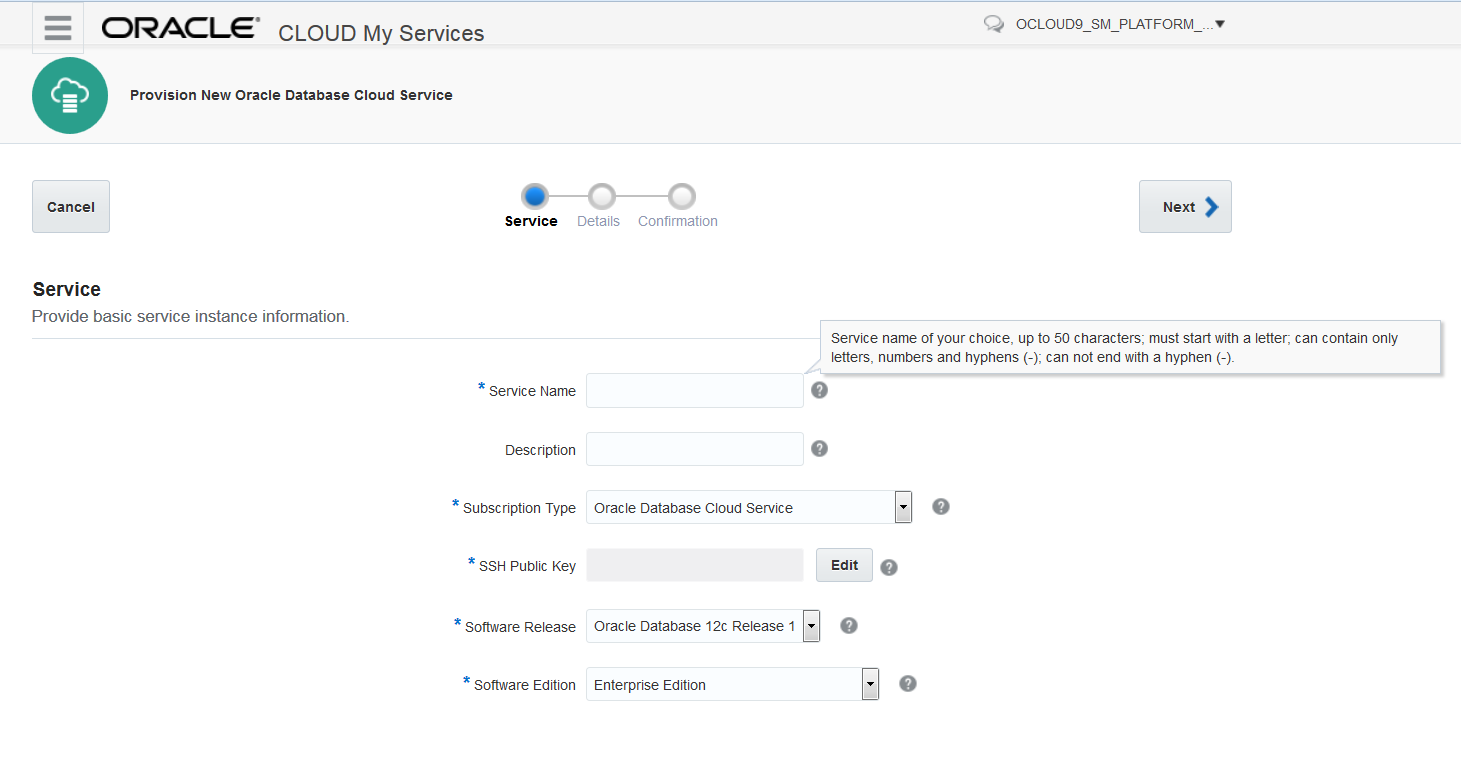Click inside the Service Name input field
1461x778 pixels.
(x=694, y=390)
